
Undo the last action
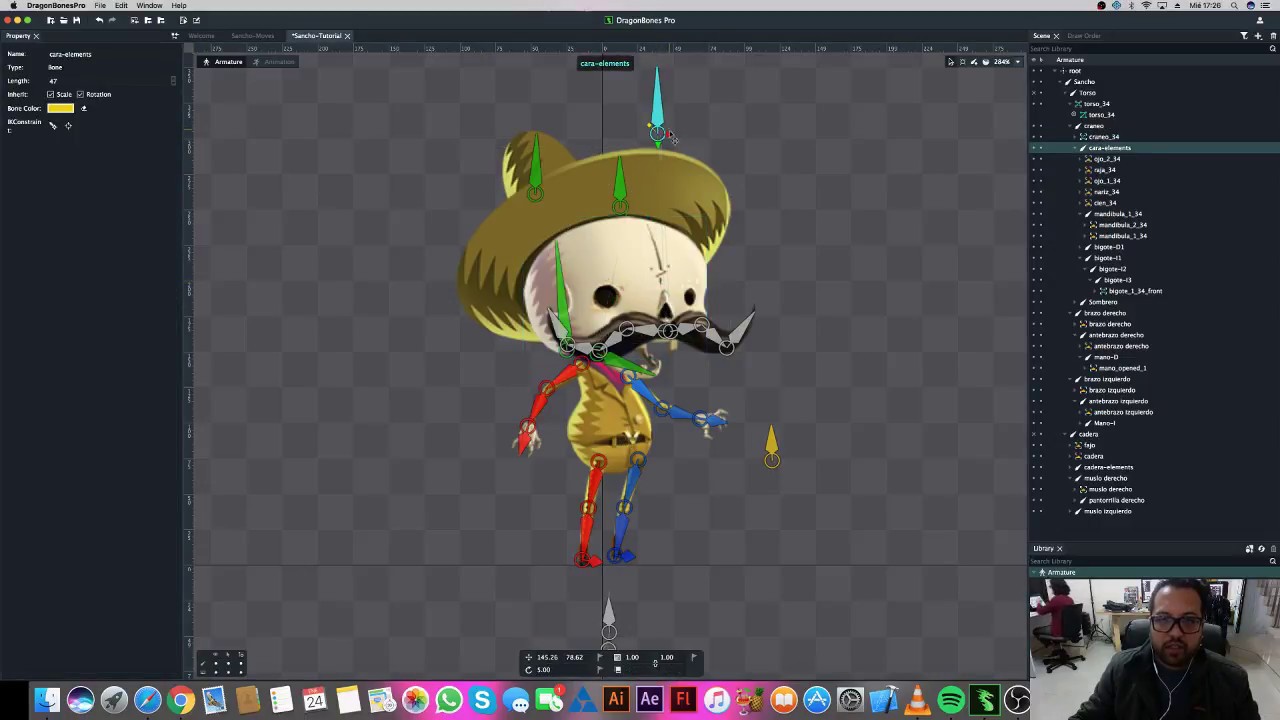point(99,20)
